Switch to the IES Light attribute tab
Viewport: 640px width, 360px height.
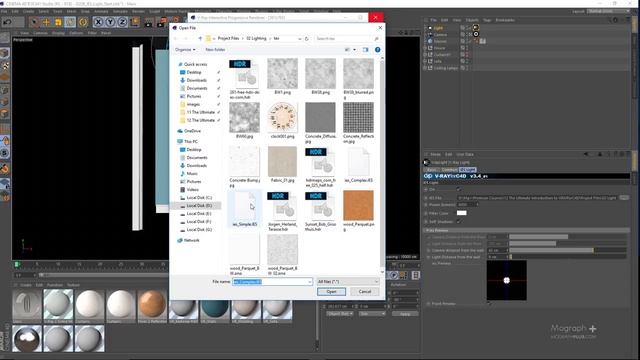[x=467, y=169]
